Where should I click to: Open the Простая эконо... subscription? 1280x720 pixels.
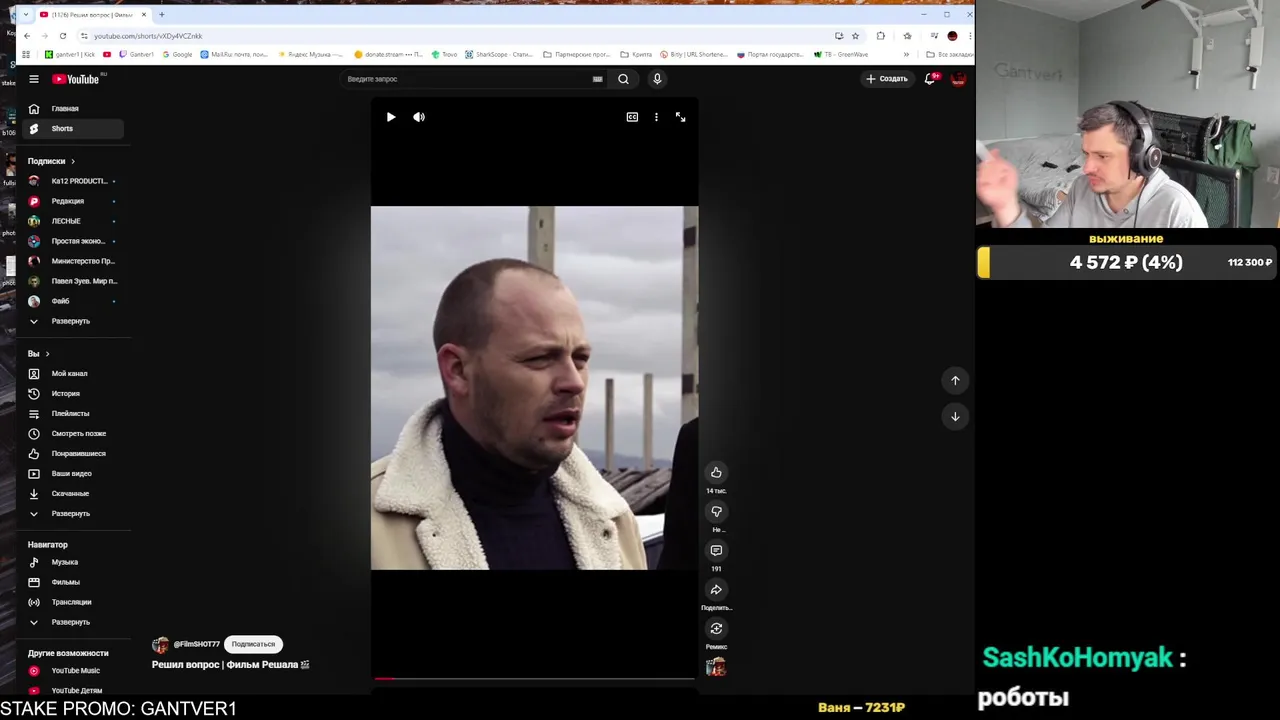coord(72,241)
